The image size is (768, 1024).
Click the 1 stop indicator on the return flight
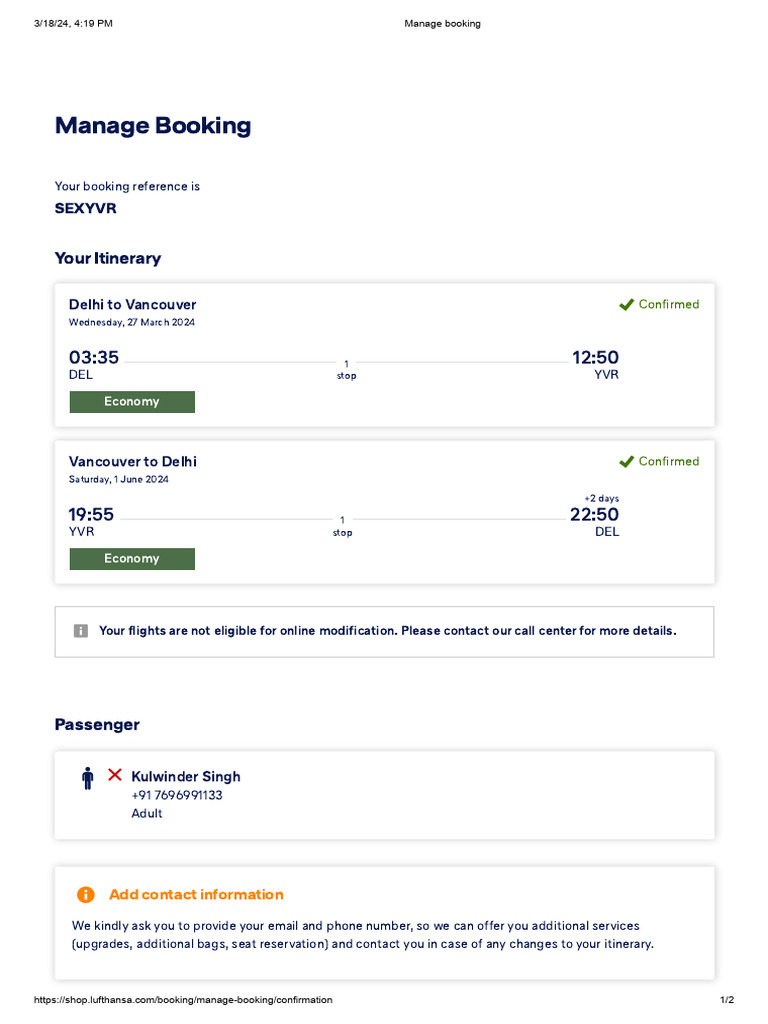tap(343, 526)
